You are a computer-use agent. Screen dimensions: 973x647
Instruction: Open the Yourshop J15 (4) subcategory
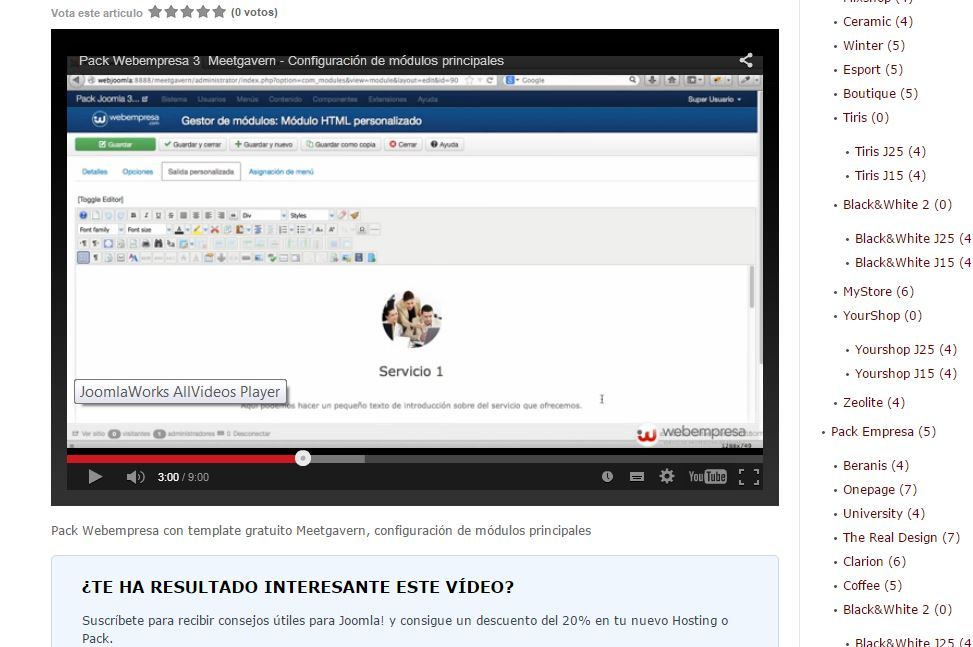point(905,374)
